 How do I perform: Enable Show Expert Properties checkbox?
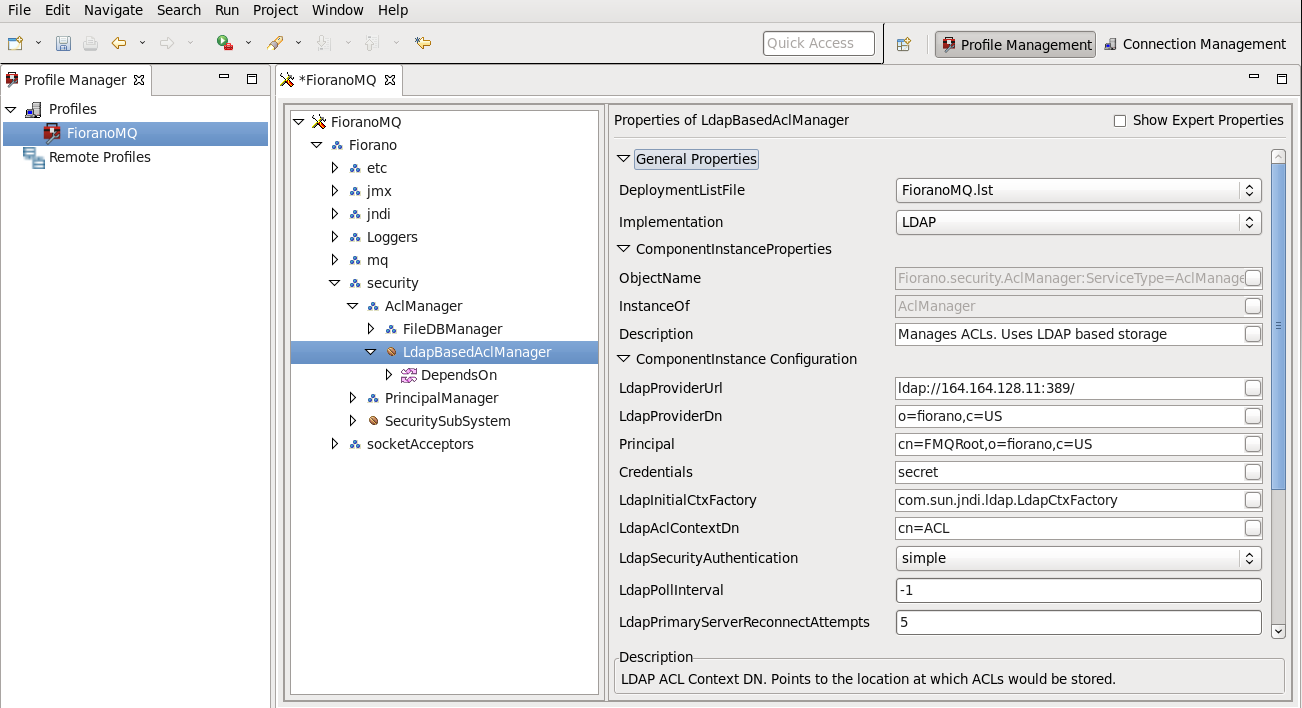pyautogui.click(x=1120, y=121)
